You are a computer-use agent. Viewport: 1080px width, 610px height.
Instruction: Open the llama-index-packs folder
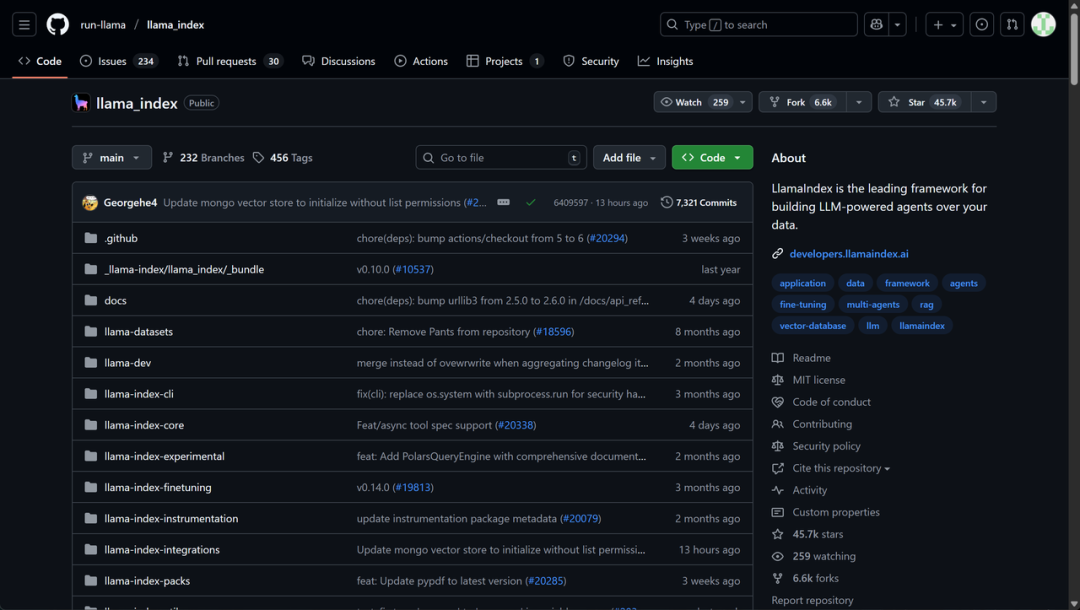tap(147, 580)
